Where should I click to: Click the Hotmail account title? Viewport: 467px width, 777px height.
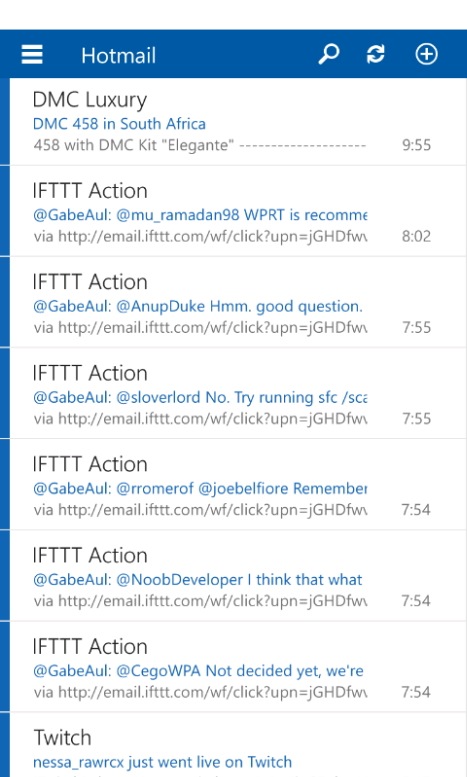point(118,56)
